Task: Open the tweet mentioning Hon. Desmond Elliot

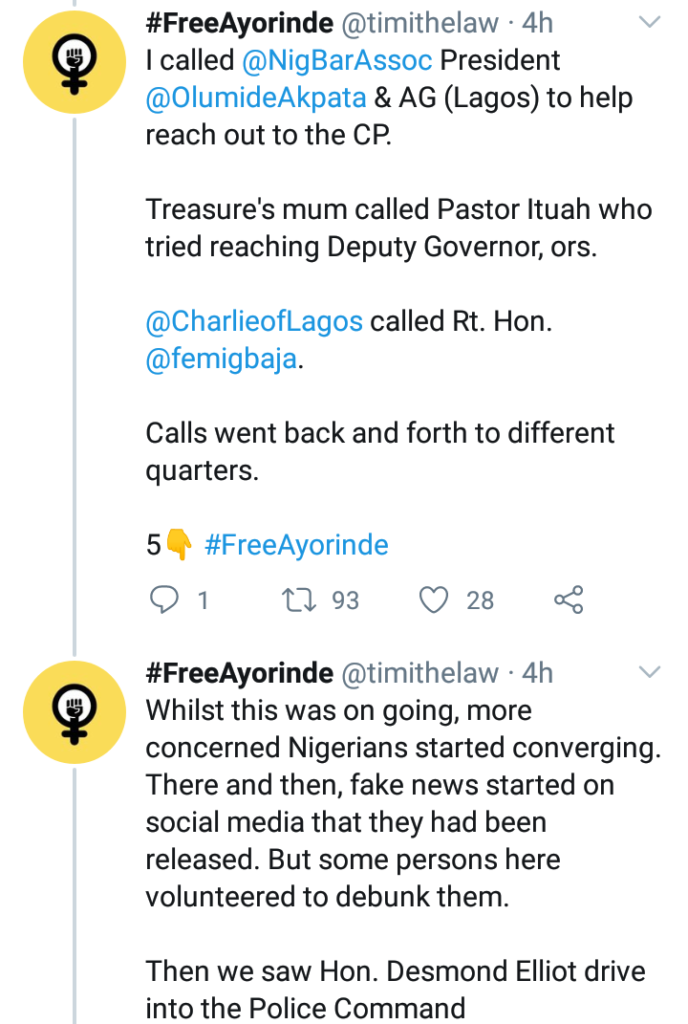Action: [400, 840]
